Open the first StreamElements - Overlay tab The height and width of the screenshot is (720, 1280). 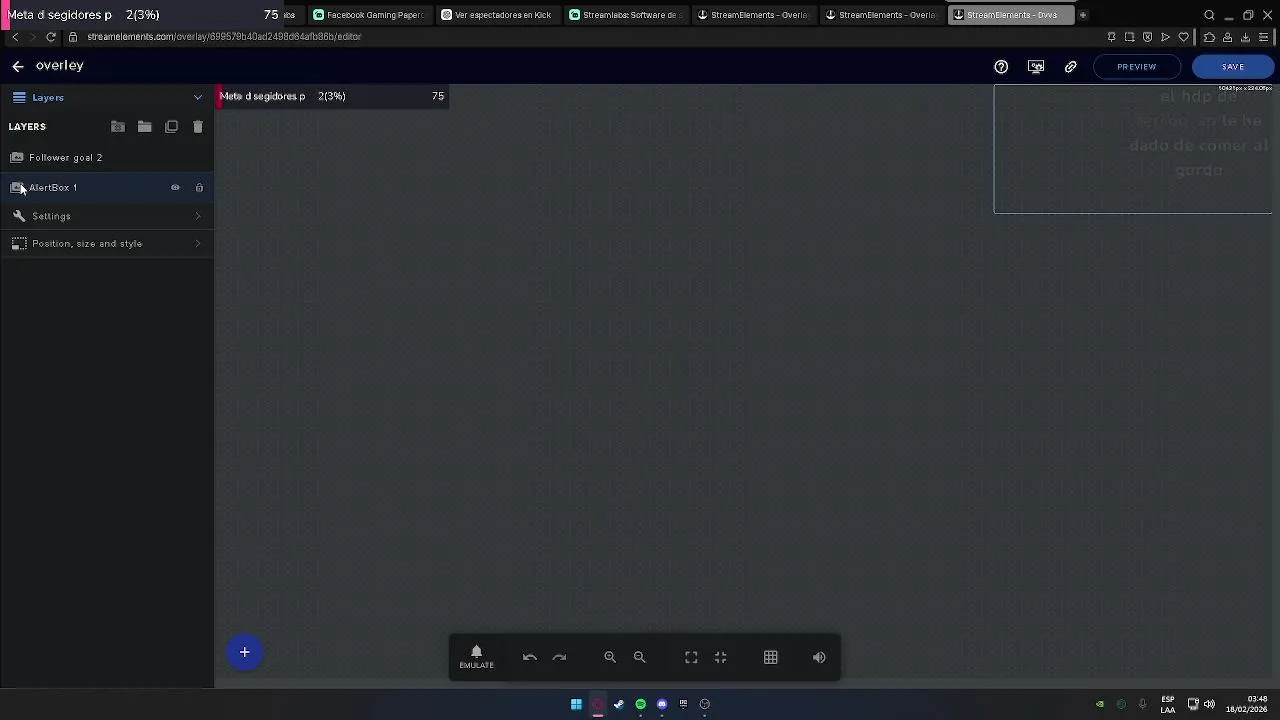tap(754, 15)
